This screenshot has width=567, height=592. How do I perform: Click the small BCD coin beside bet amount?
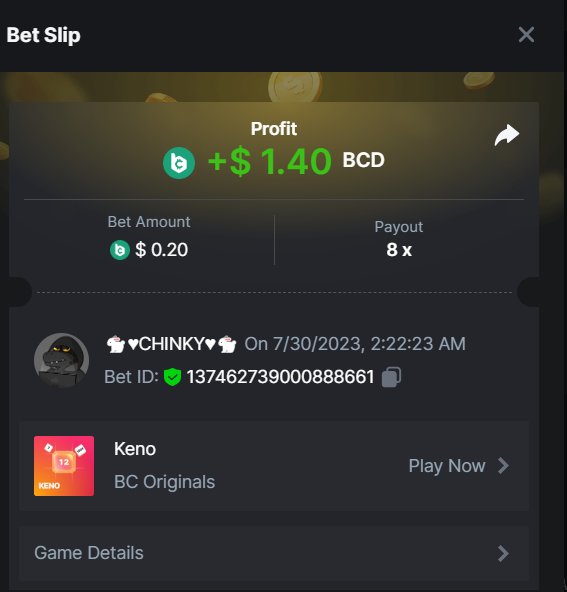120,250
